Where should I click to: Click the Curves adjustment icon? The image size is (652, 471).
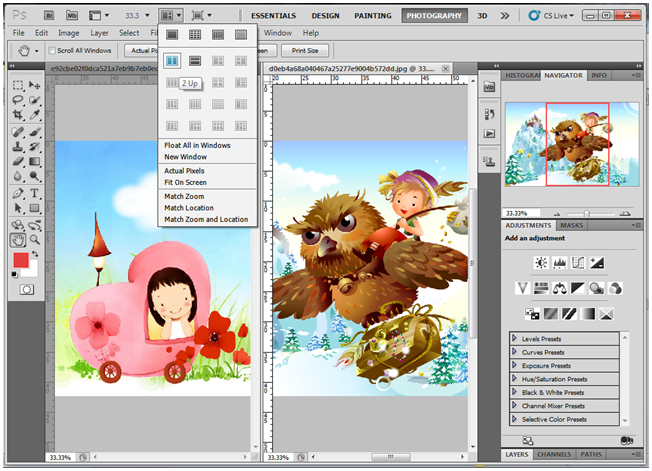(x=579, y=263)
